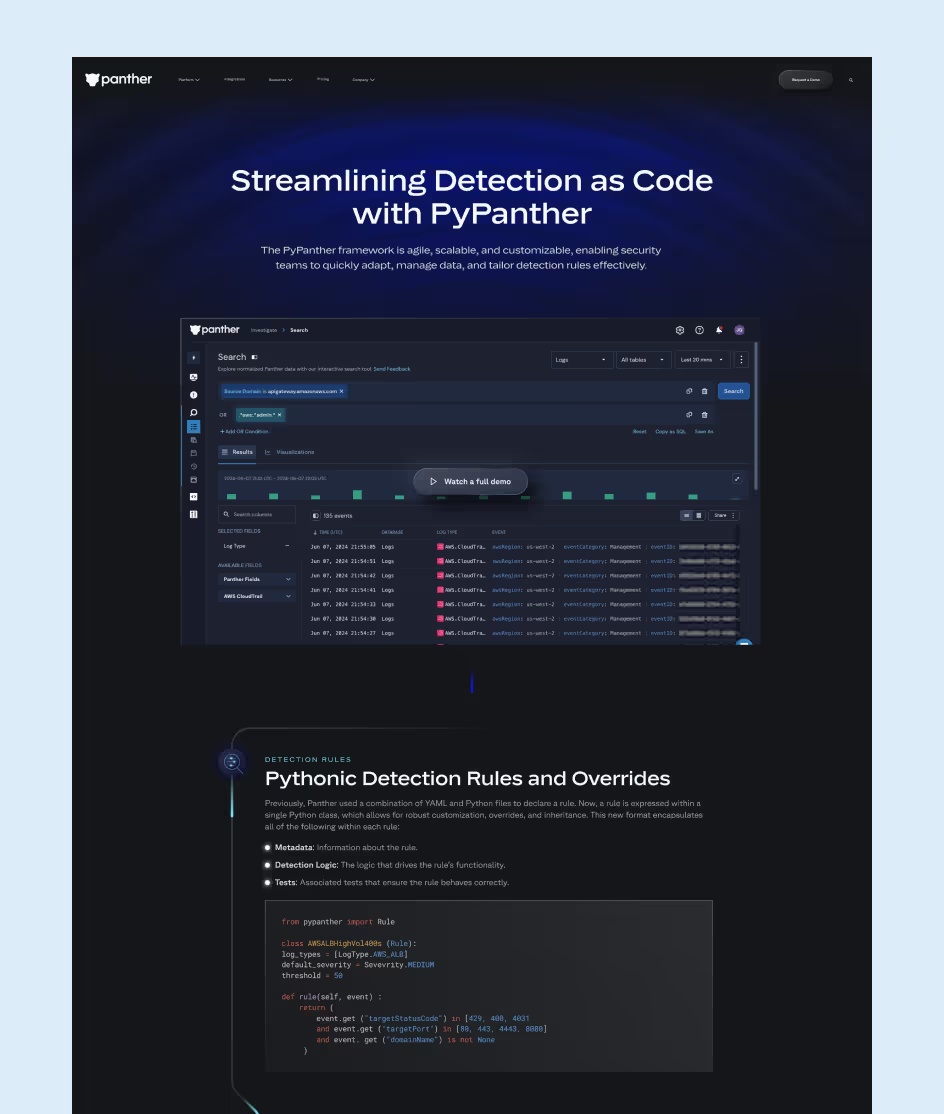Viewport: 944px width, 1114px height.
Task: Delete the Source Domain filter row
Action: pos(705,391)
